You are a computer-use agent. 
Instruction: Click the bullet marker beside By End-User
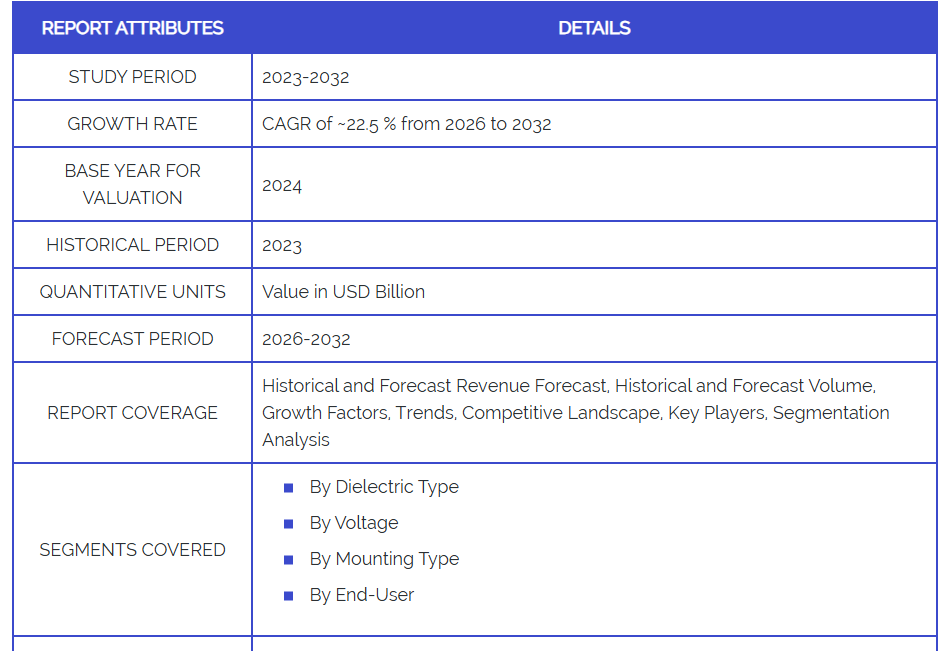pos(289,596)
